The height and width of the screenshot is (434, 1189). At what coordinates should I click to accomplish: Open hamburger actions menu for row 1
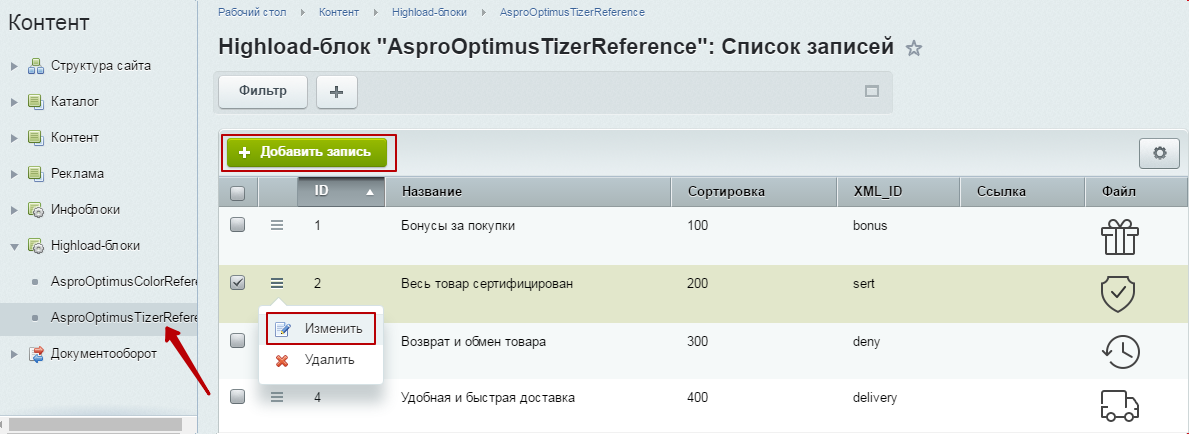(x=277, y=225)
